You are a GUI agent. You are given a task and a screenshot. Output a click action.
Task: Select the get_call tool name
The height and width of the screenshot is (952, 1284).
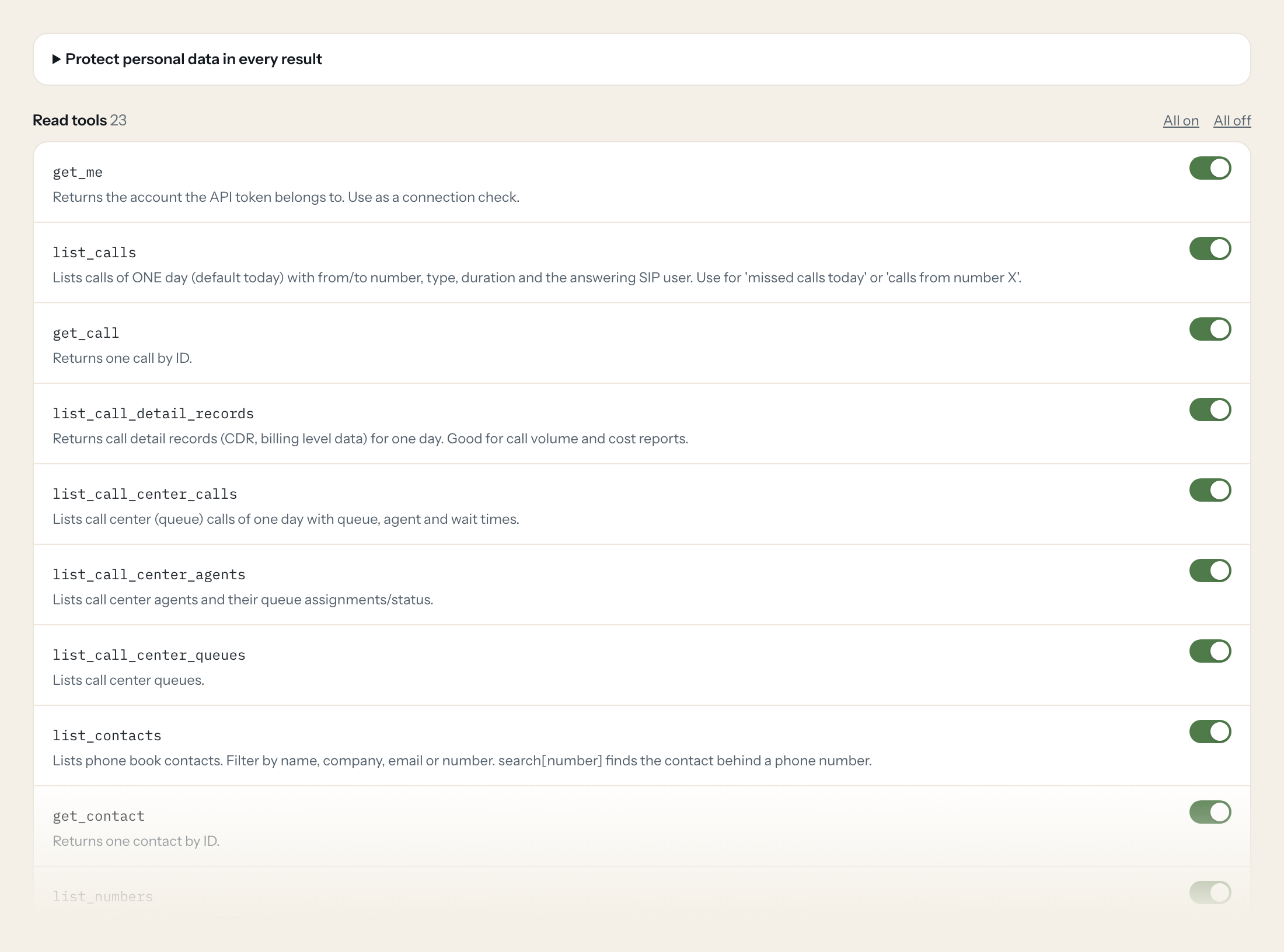coord(86,333)
